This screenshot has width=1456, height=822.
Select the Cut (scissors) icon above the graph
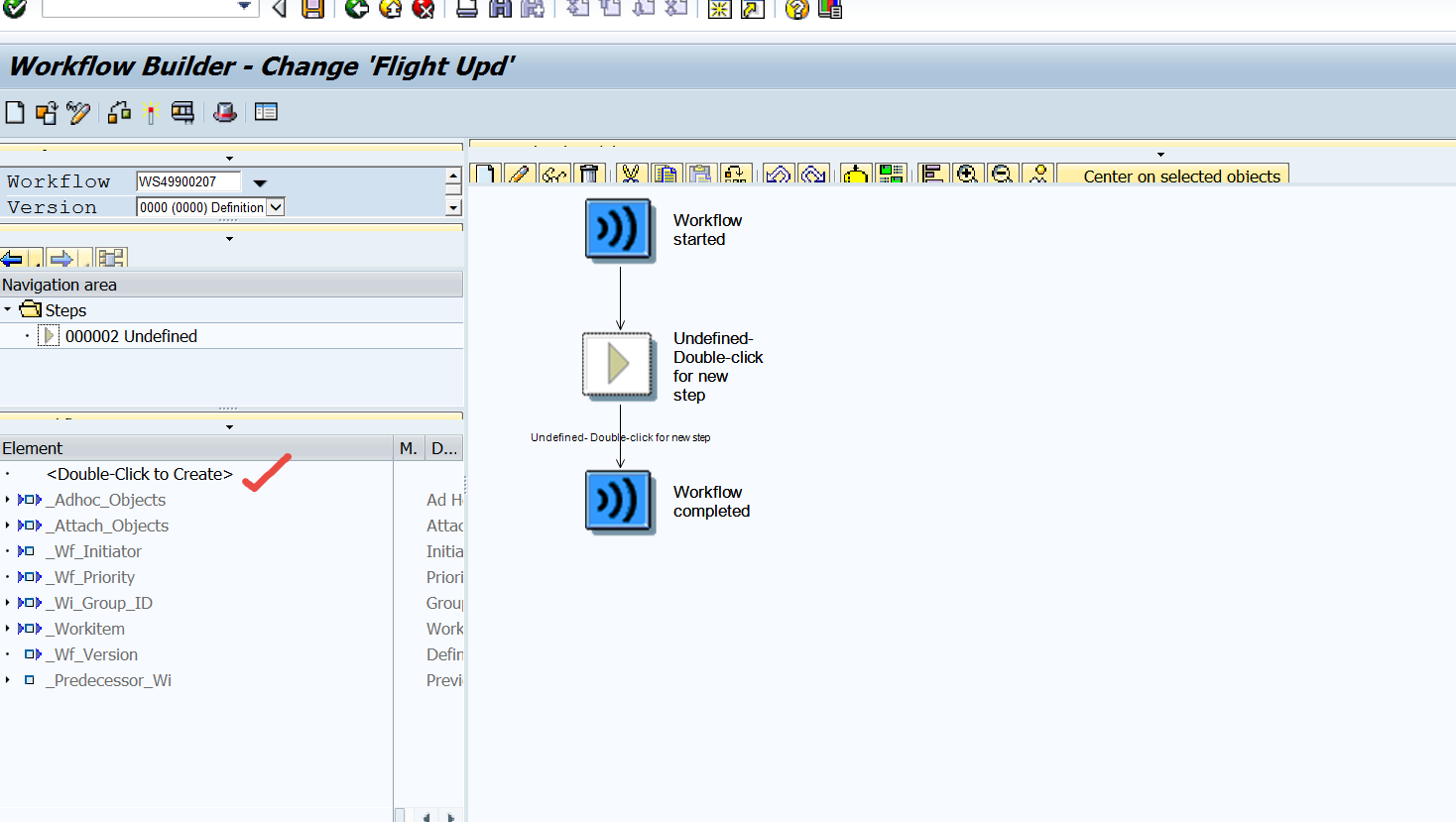[631, 174]
